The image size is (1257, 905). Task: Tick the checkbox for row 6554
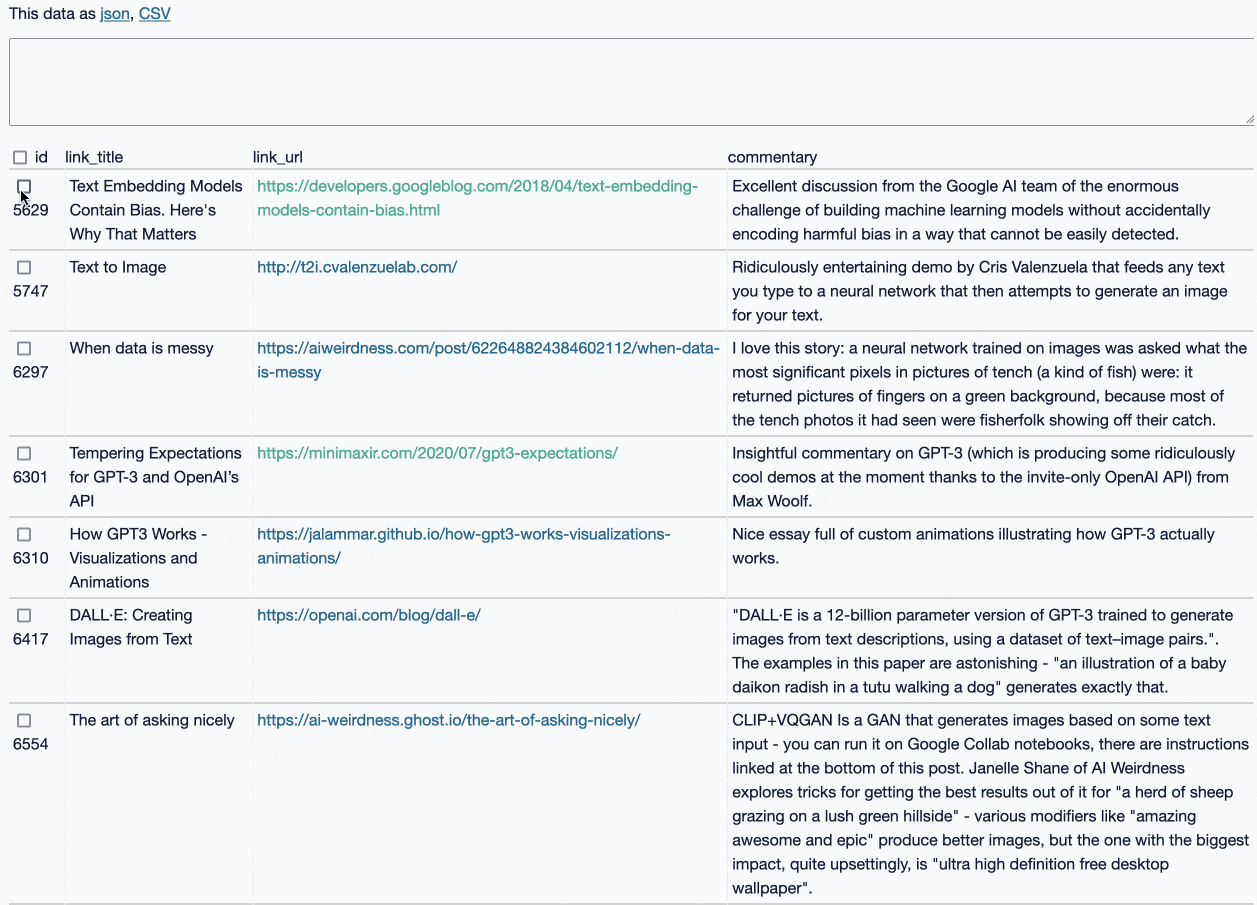tap(24, 721)
